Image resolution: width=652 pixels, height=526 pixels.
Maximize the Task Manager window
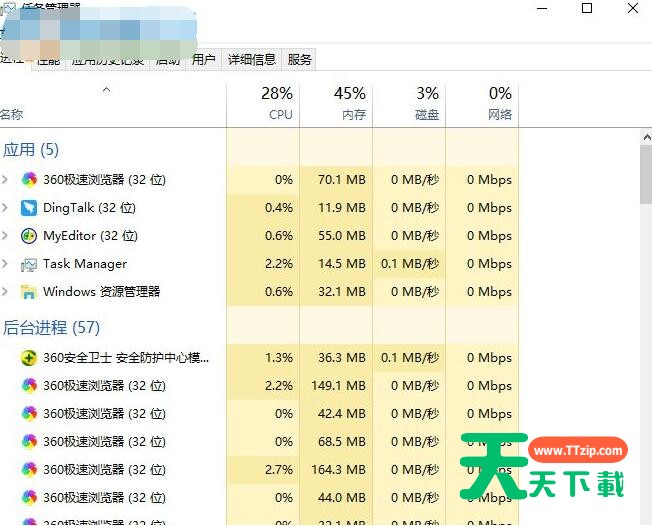587,8
